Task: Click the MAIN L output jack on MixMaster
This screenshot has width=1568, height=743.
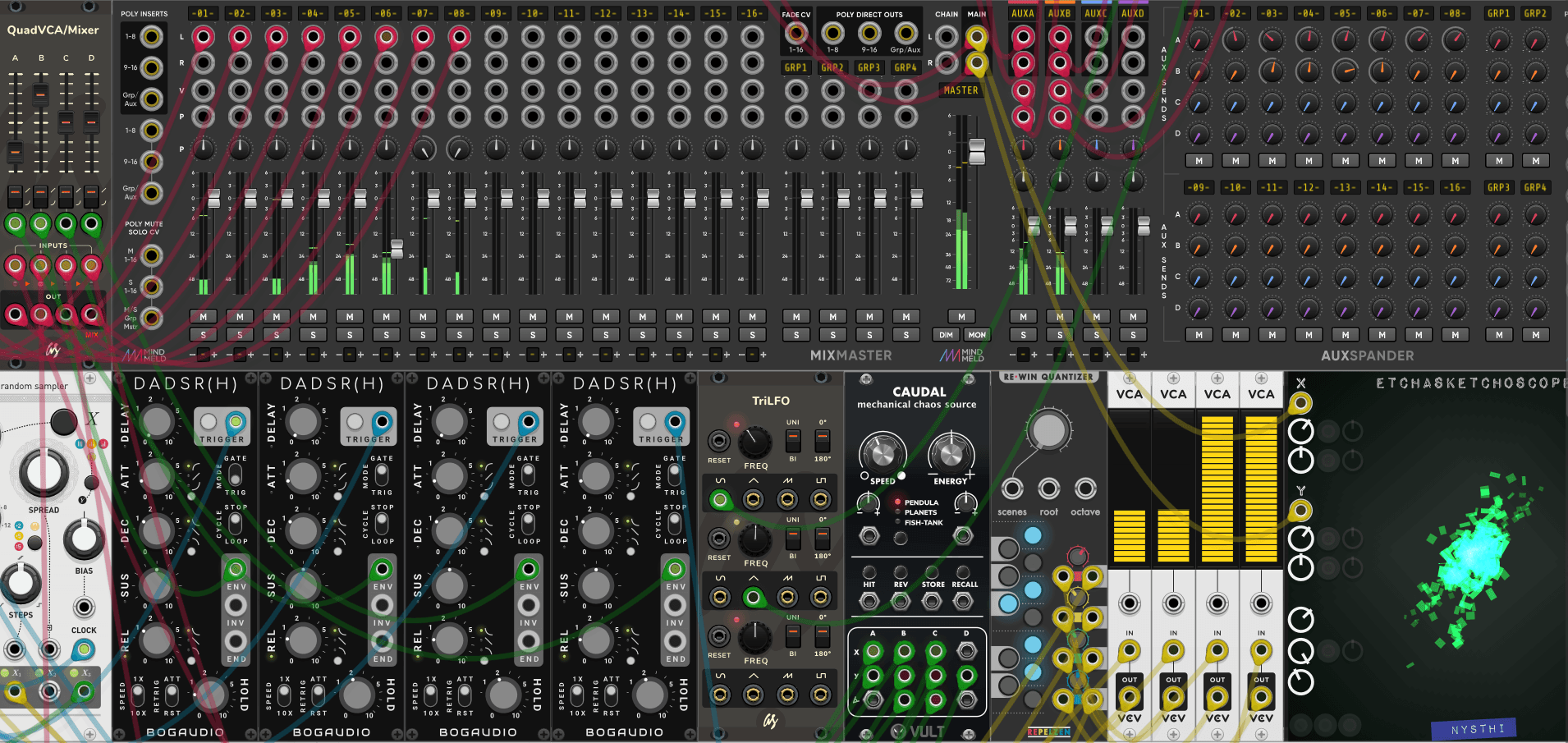Action: (x=976, y=36)
